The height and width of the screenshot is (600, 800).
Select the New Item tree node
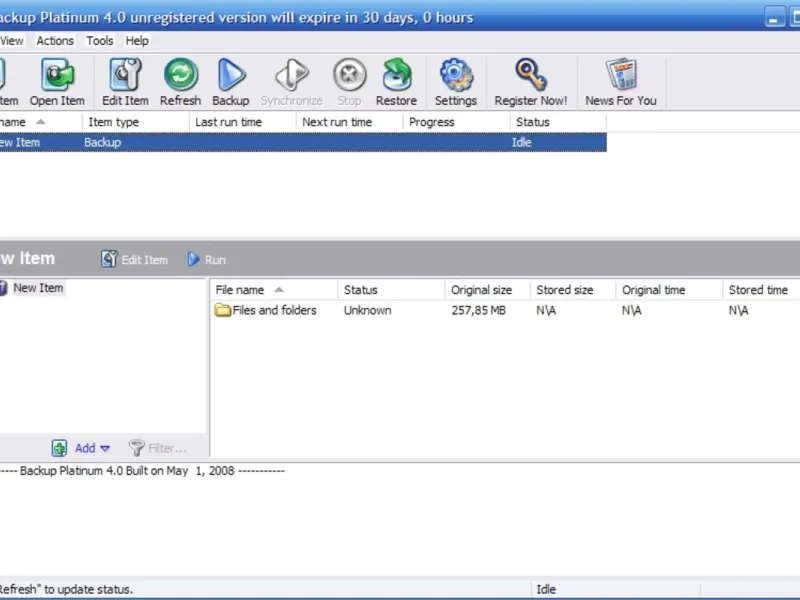click(38, 288)
